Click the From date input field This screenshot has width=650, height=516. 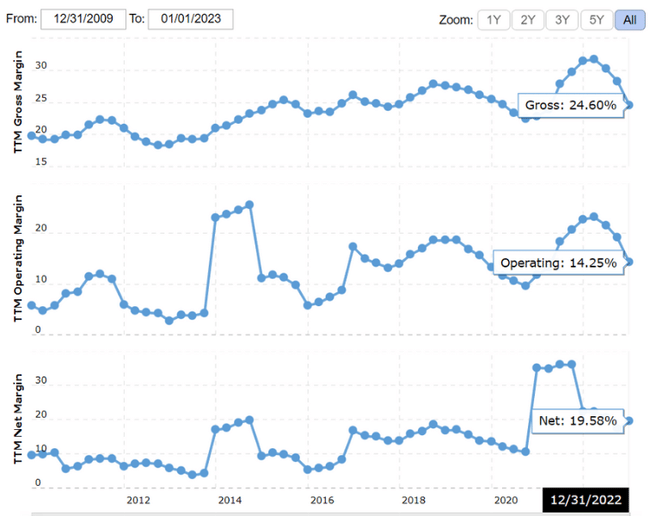pos(82,19)
